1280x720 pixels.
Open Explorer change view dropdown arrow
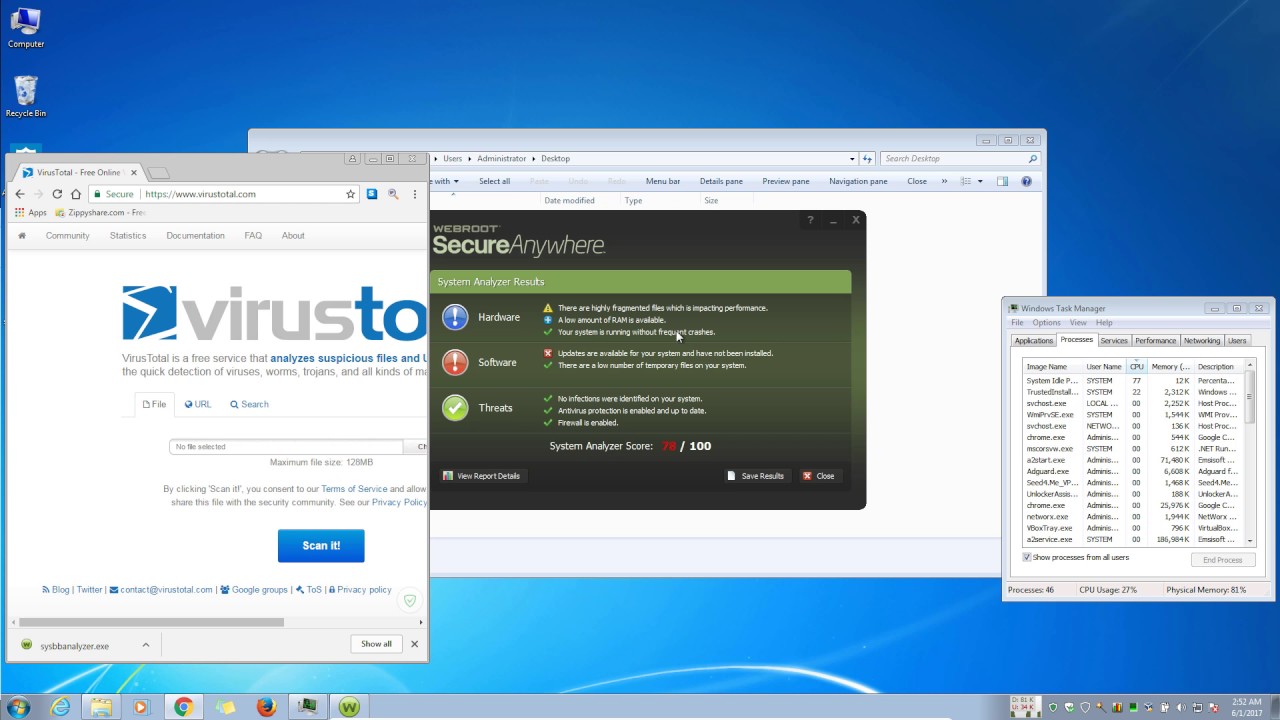pos(980,181)
